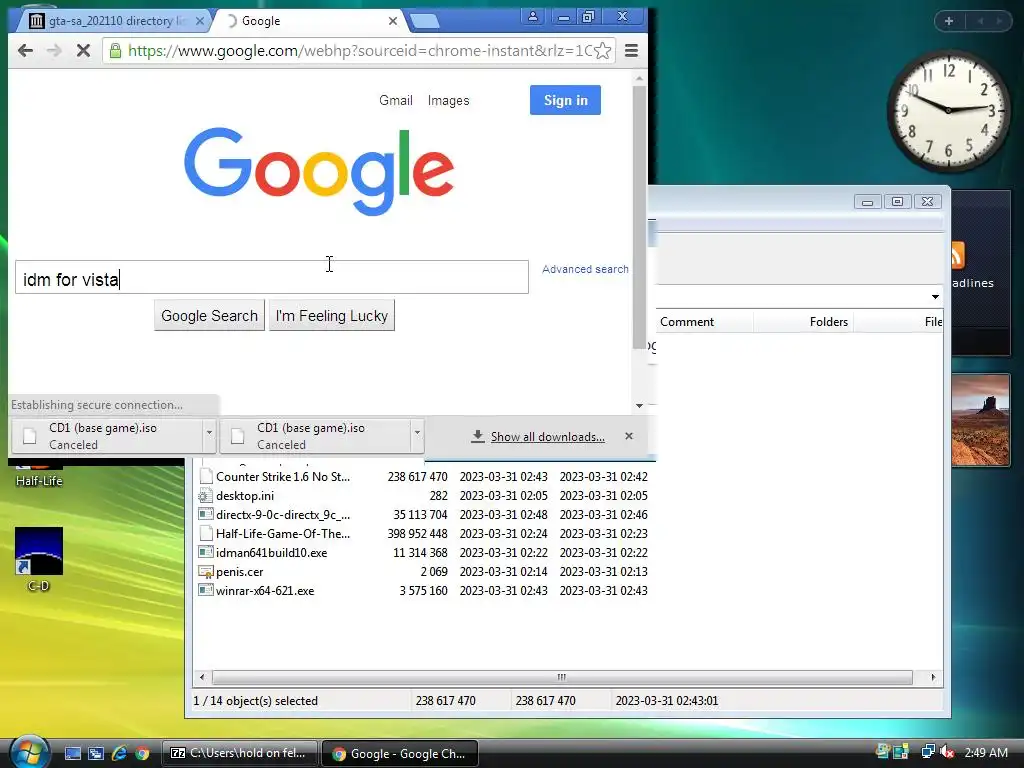1024x768 pixels.
Task: Click the desktop.ini gear file icon
Action: click(x=206, y=496)
